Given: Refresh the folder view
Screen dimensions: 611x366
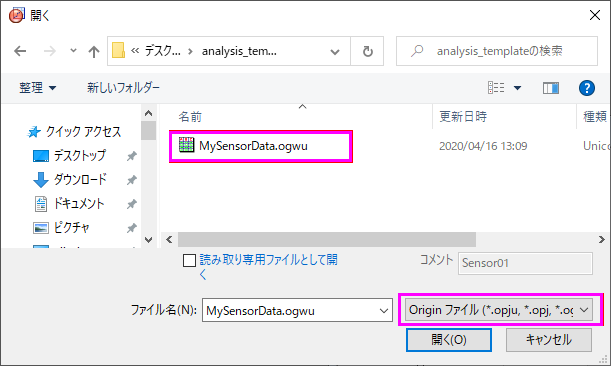Looking at the screenshot, I should click(x=367, y=51).
